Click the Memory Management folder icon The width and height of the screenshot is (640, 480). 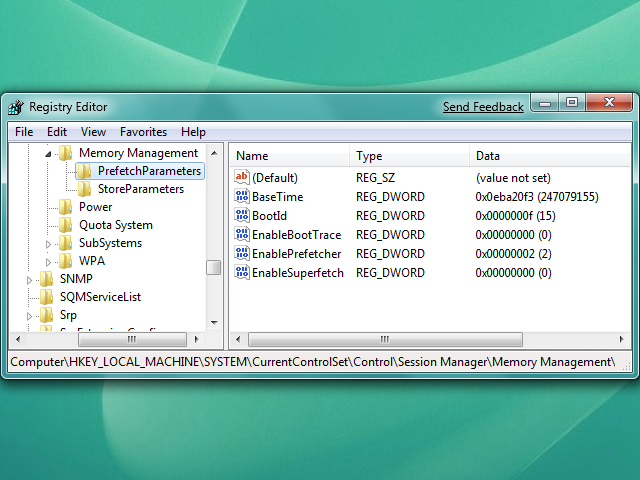(x=66, y=153)
